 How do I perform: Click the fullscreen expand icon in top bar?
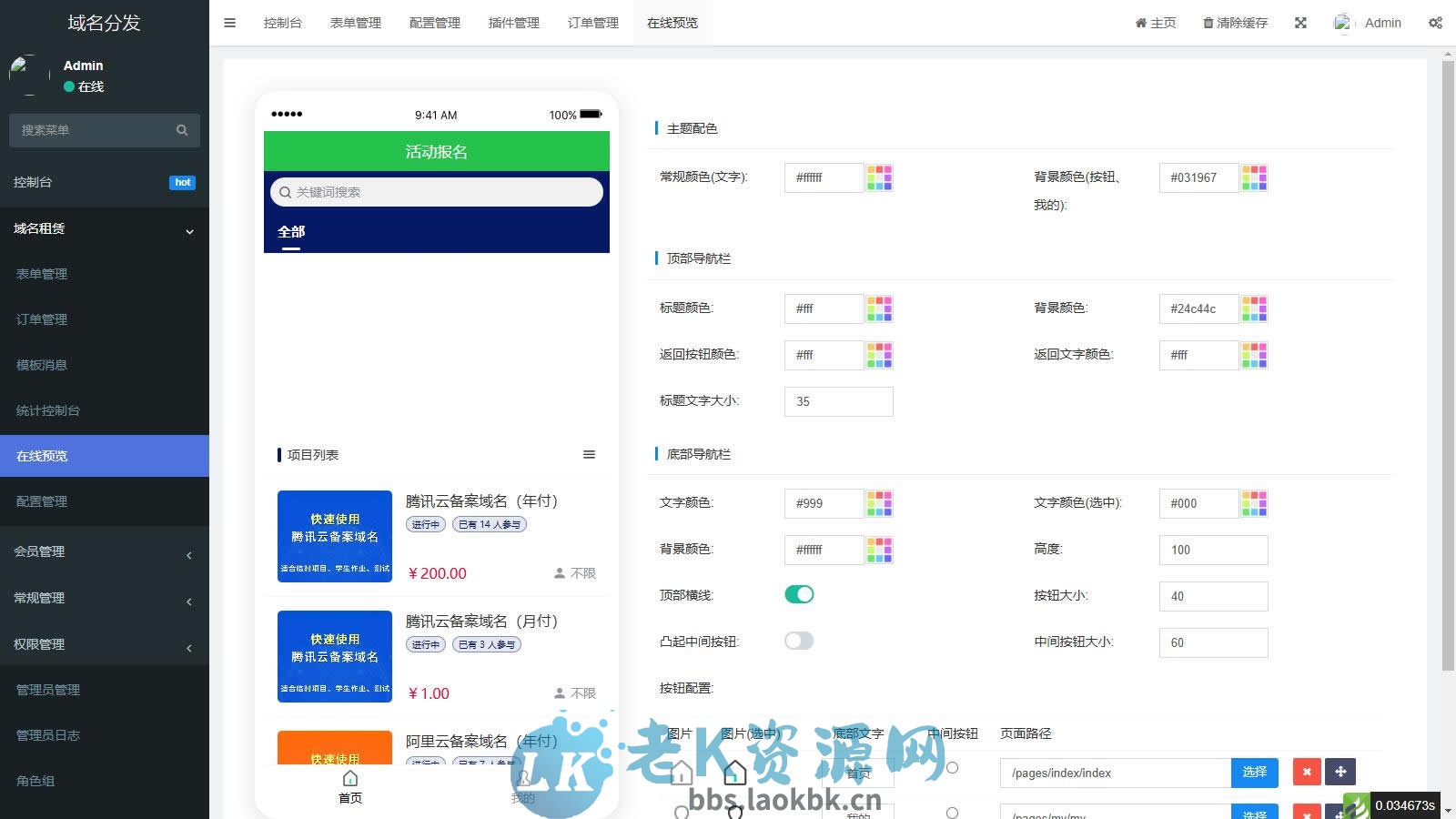pos(1299,22)
